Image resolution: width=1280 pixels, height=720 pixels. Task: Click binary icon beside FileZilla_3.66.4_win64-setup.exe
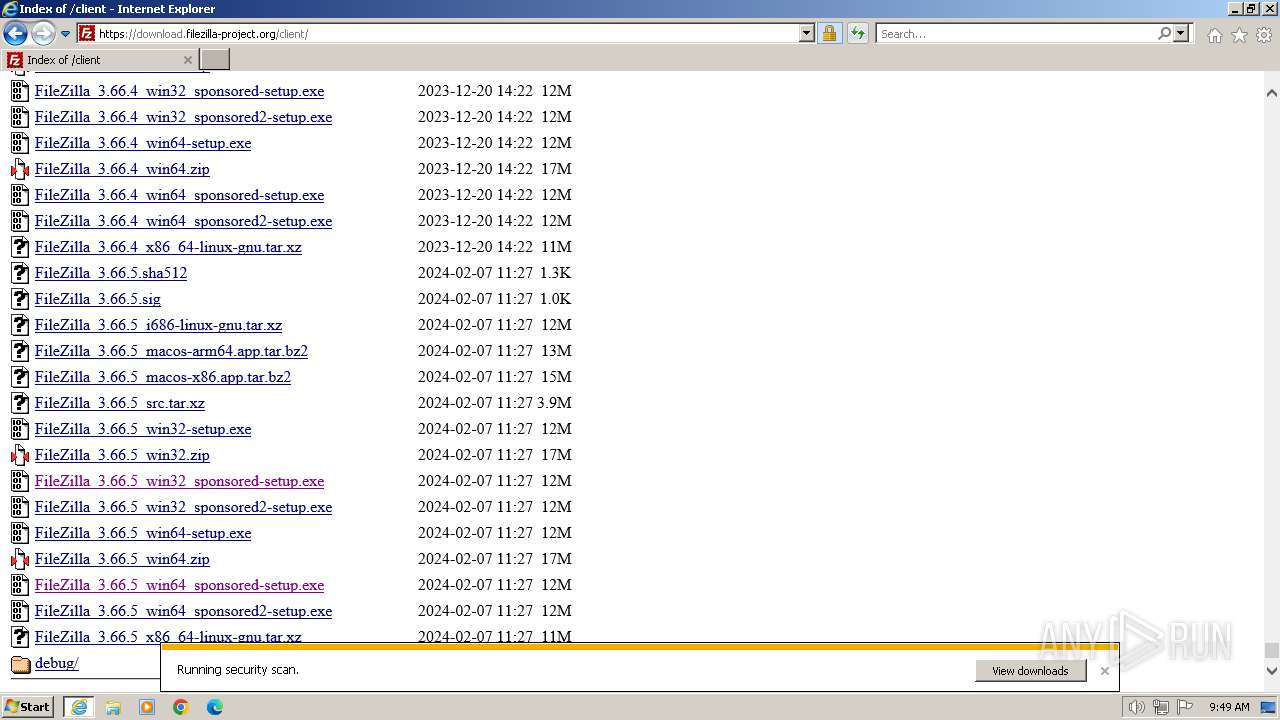(x=20, y=143)
